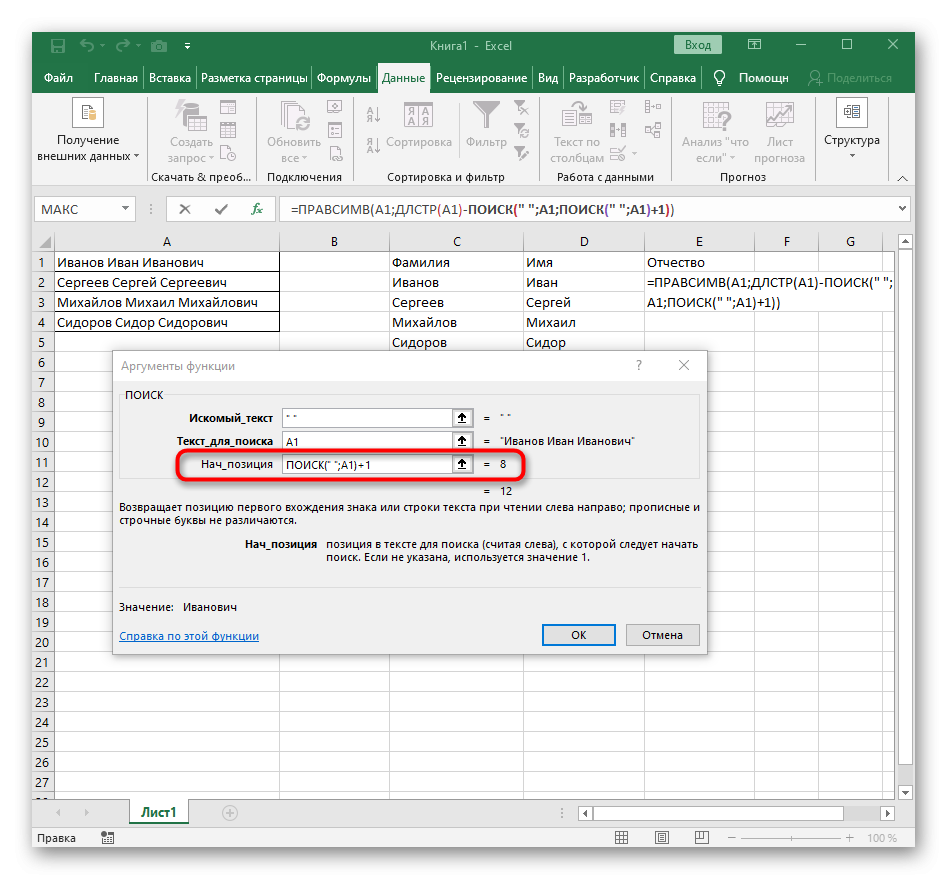This screenshot has width=947, height=879.
Task: Click the question mark help icon in dialog
Action: coord(639,366)
